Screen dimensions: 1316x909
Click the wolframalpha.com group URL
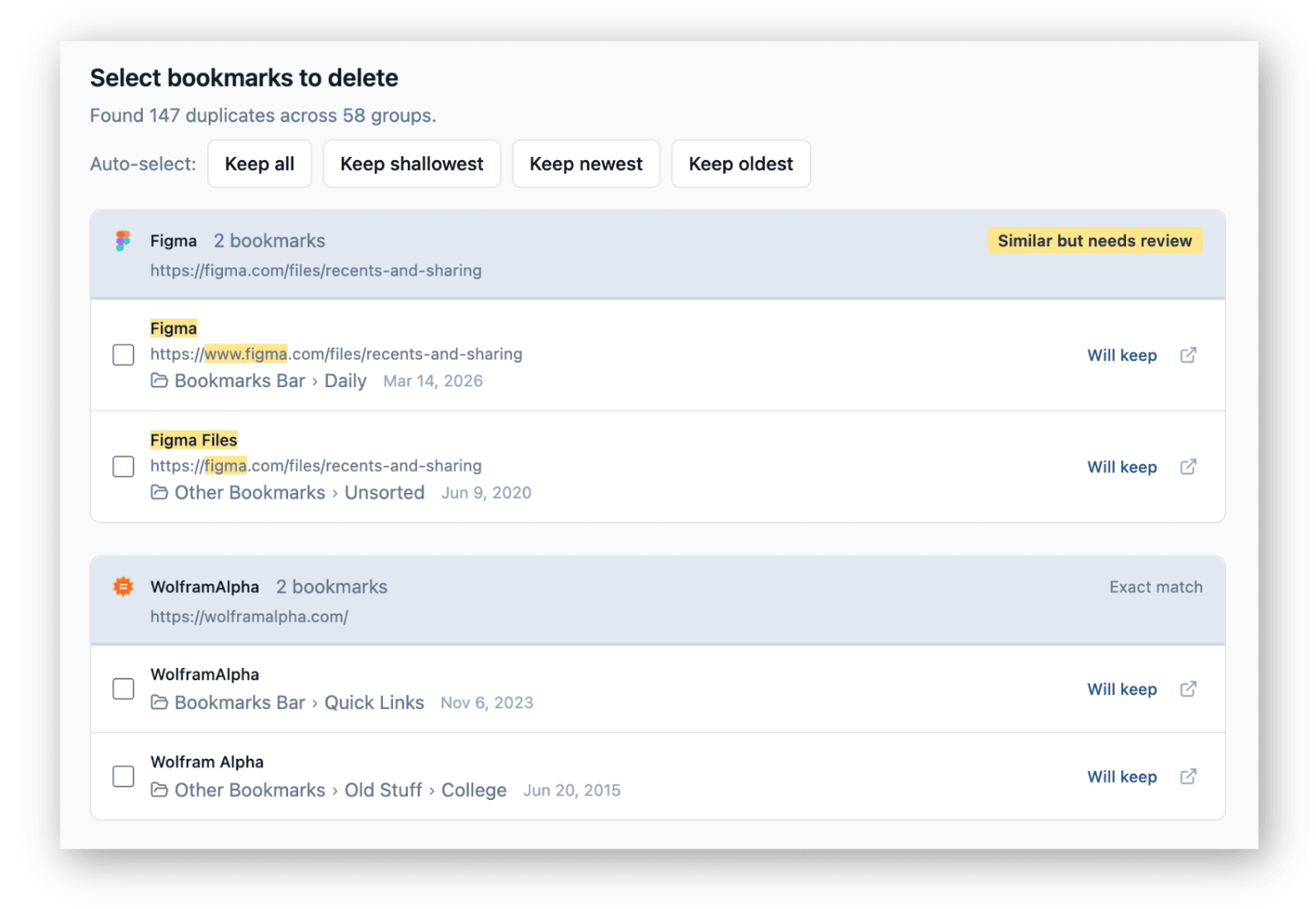[x=249, y=616]
